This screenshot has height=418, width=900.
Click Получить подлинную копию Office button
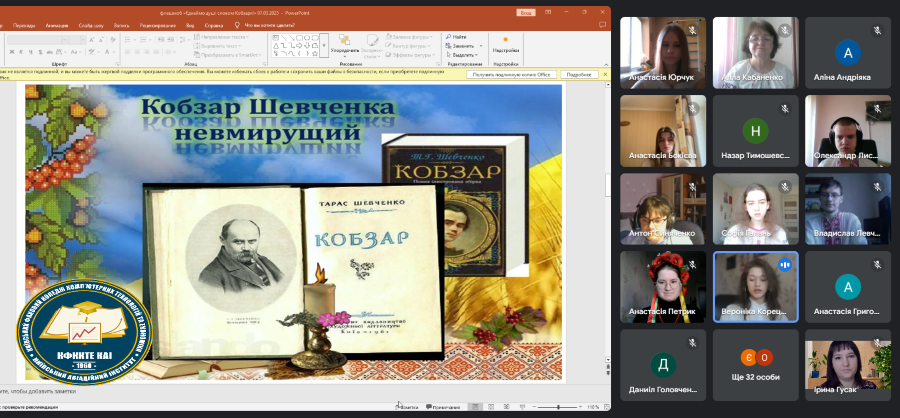(x=511, y=75)
